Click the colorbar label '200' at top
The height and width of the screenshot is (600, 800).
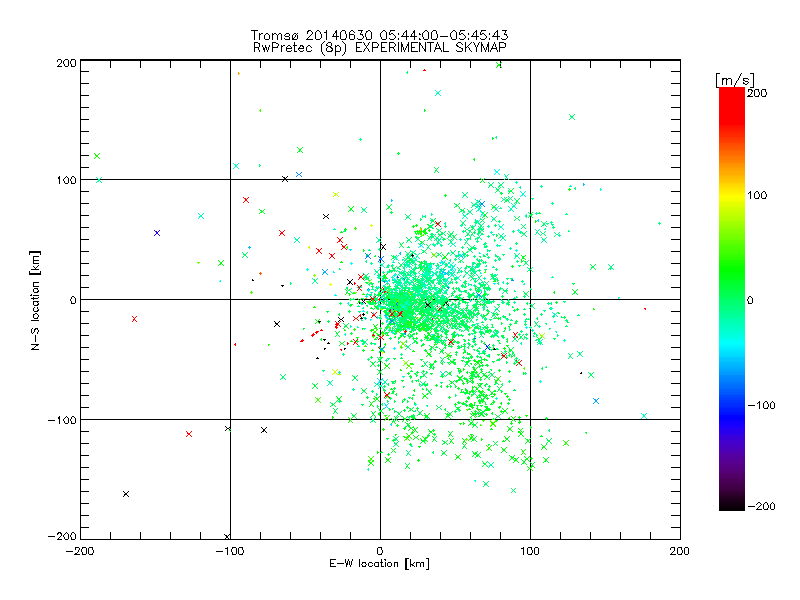tap(757, 93)
